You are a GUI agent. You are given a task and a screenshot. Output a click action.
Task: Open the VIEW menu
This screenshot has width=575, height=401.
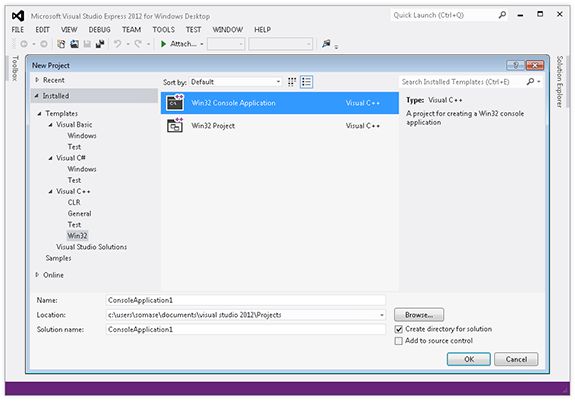(69, 30)
